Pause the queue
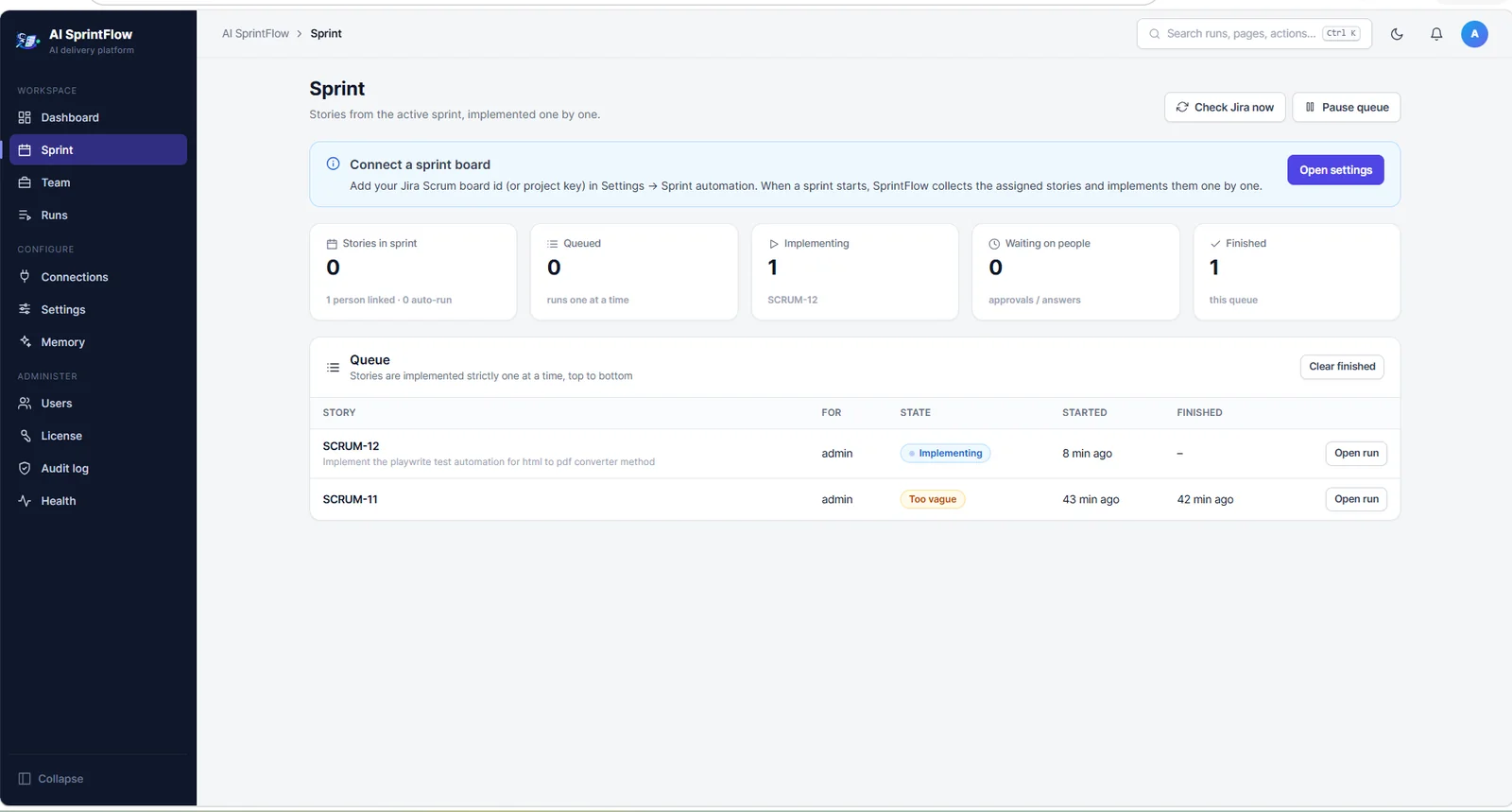The image size is (1512, 812). click(x=1347, y=107)
